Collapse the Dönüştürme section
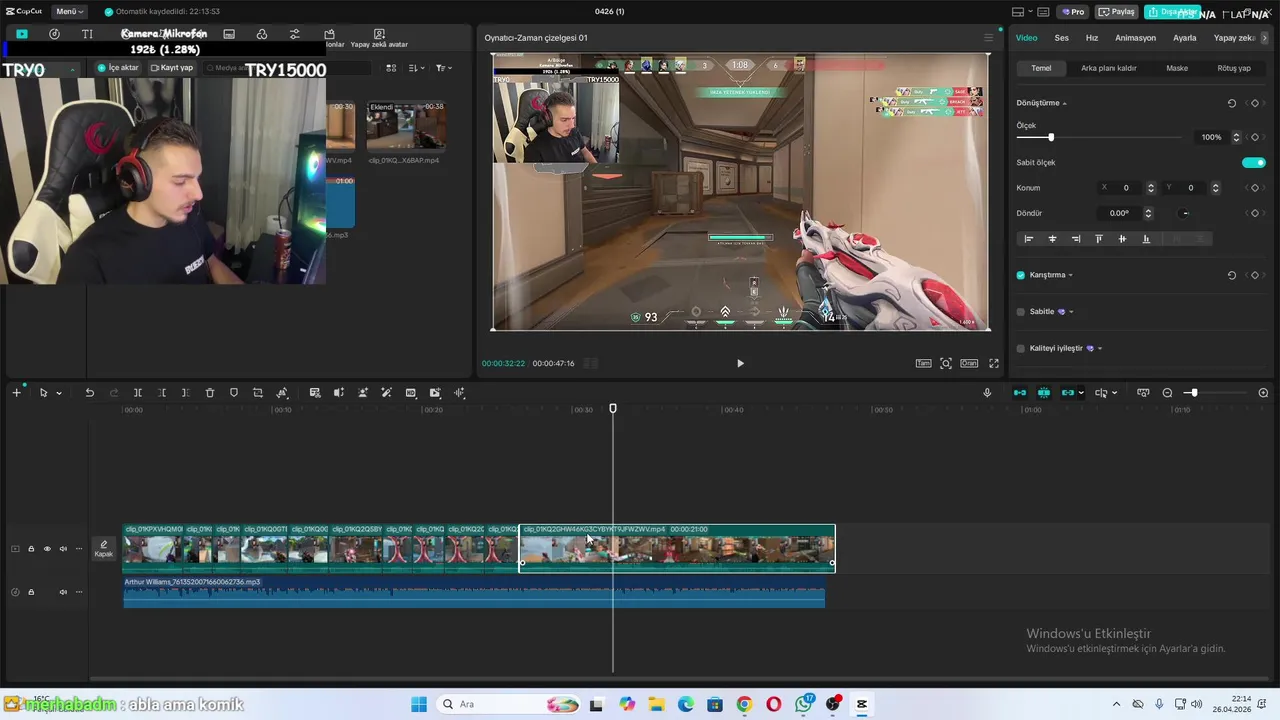Image resolution: width=1280 pixels, height=720 pixels. (x=1064, y=103)
